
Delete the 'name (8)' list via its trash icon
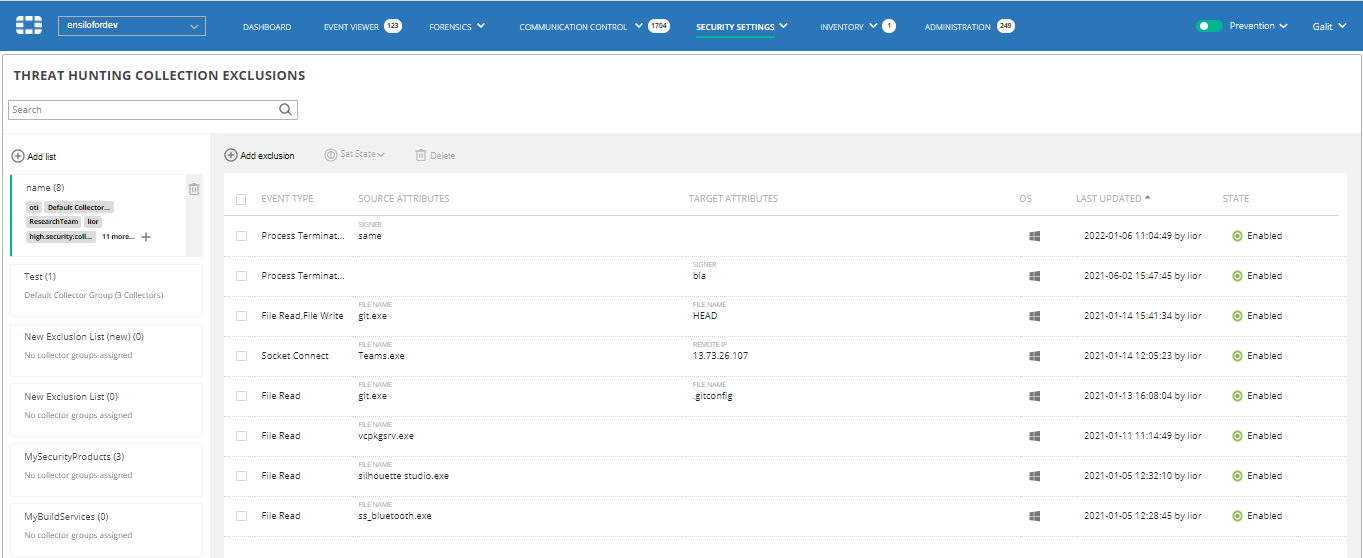point(194,189)
